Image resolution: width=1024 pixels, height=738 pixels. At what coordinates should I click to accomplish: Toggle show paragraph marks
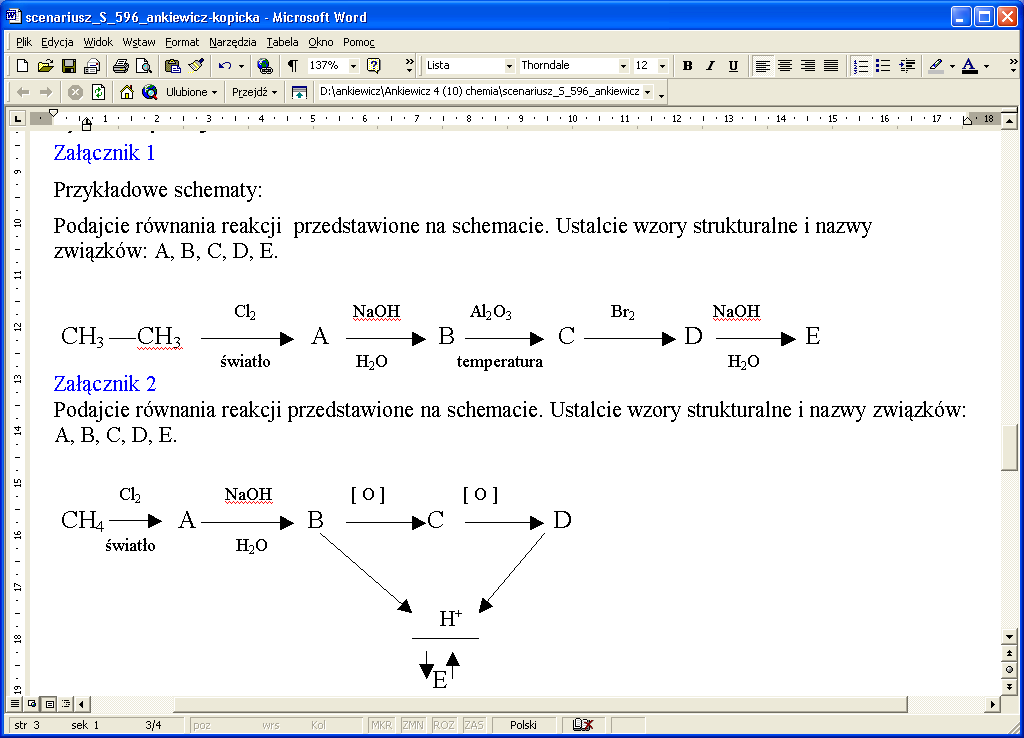(293, 65)
